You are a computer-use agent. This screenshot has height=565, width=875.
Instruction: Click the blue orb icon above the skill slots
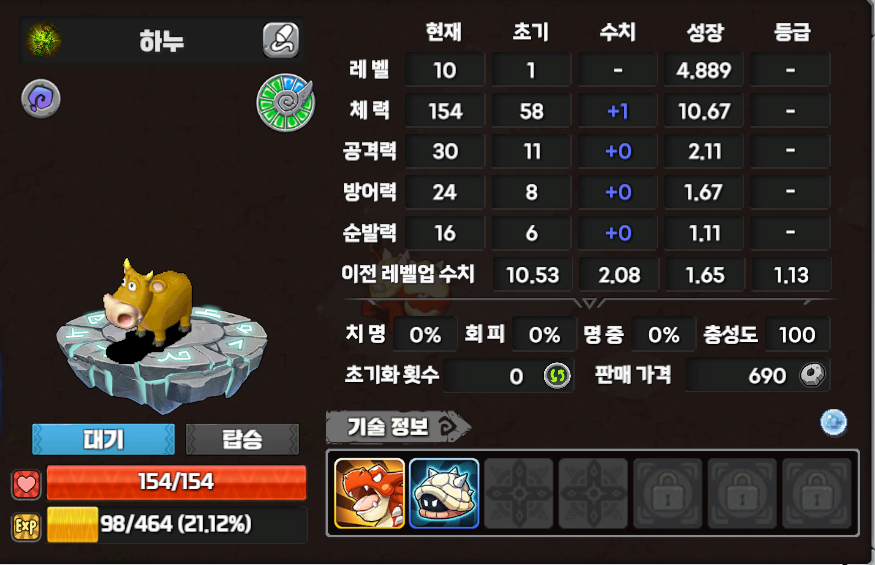click(x=834, y=423)
